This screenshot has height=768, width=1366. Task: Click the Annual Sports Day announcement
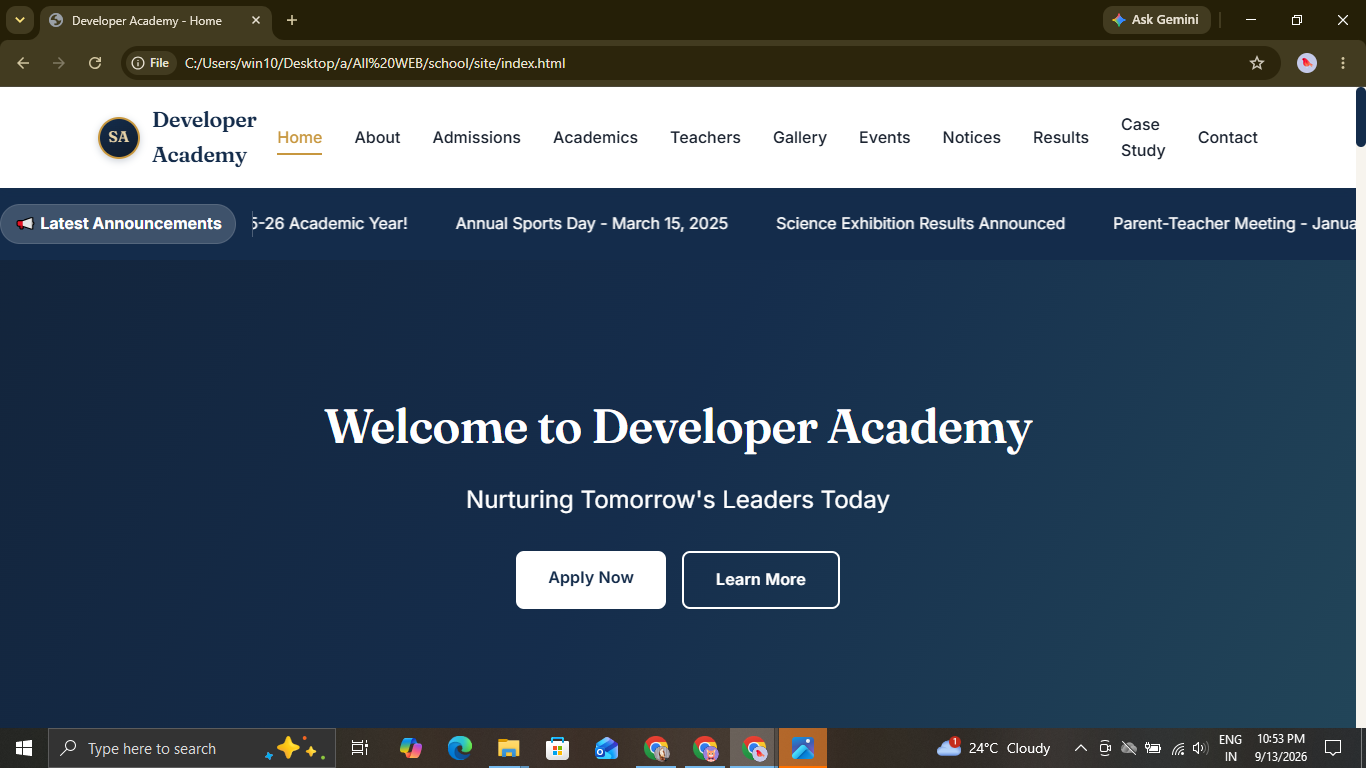pyautogui.click(x=592, y=224)
